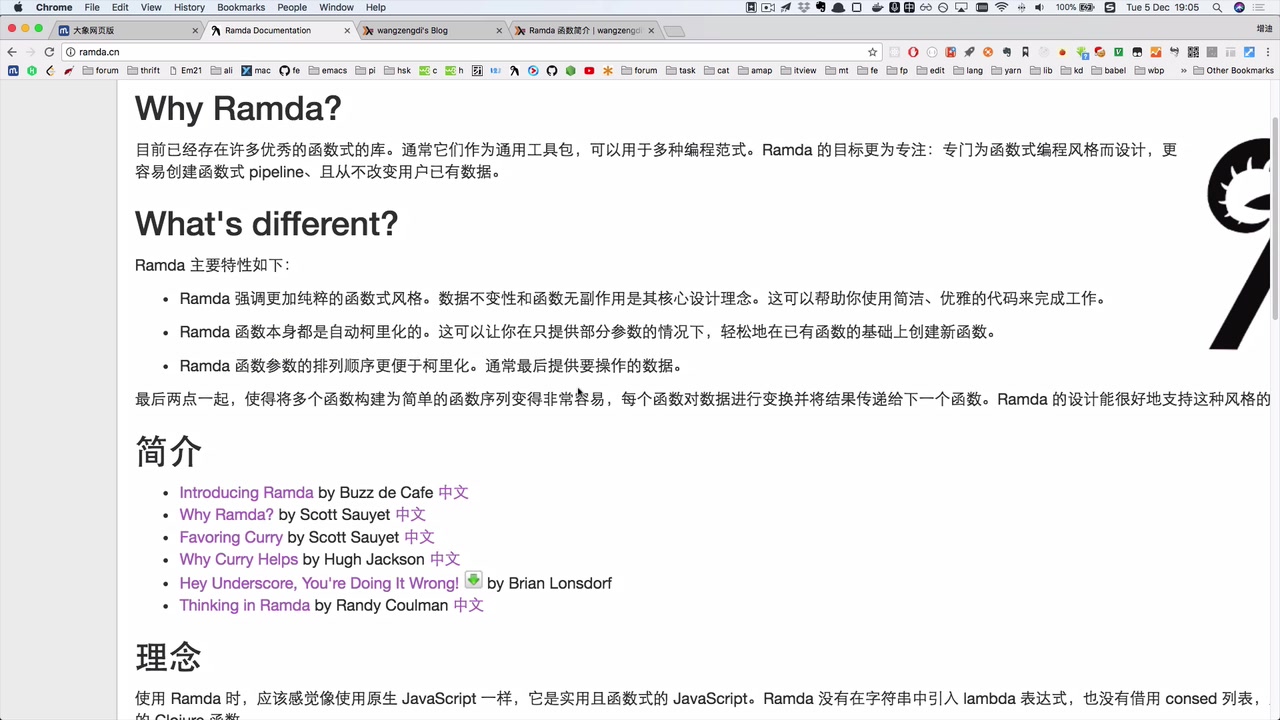Open the green H bookmark icon
This screenshot has height=720, width=1280.
(32, 71)
